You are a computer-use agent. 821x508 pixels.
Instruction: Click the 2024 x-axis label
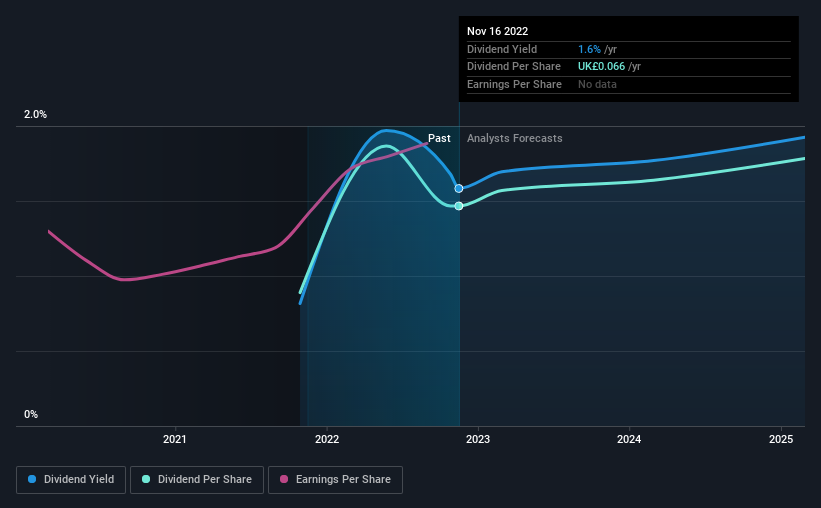click(629, 439)
